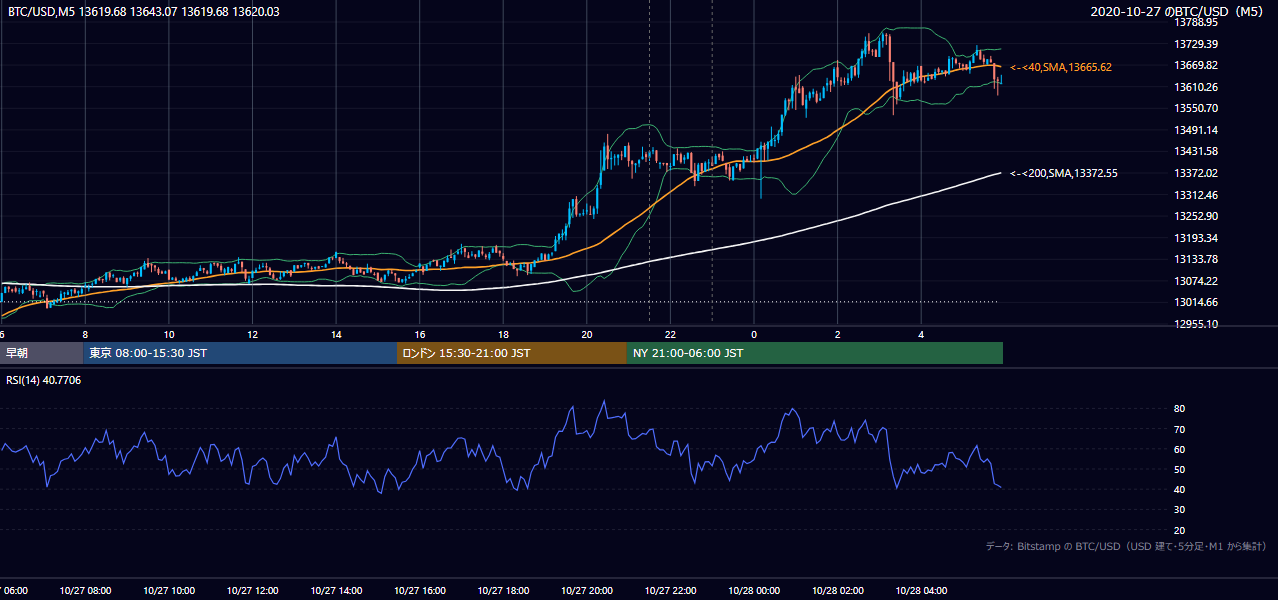Click the 10/27 22:00 date label
The width and height of the screenshot is (1278, 600).
click(670, 591)
